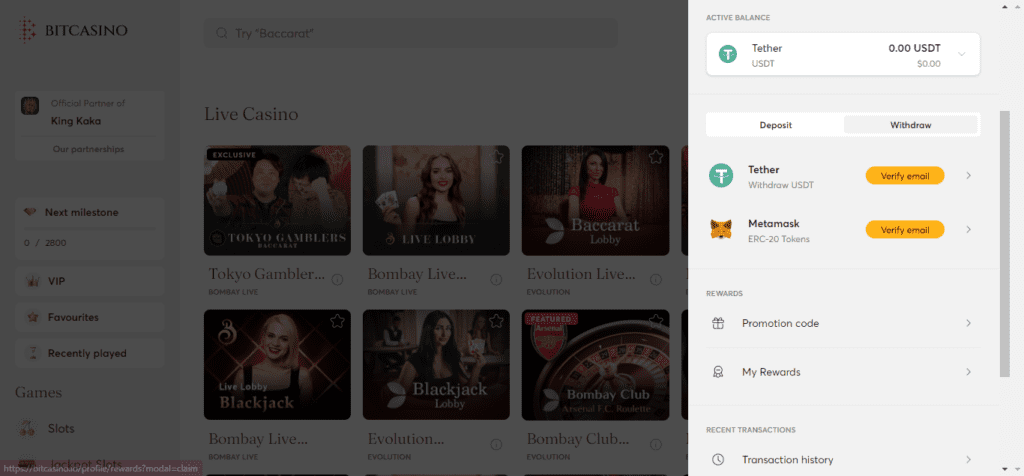The height and width of the screenshot is (476, 1024).
Task: Click the Favourites star icon in sidebar
Action: tap(32, 317)
